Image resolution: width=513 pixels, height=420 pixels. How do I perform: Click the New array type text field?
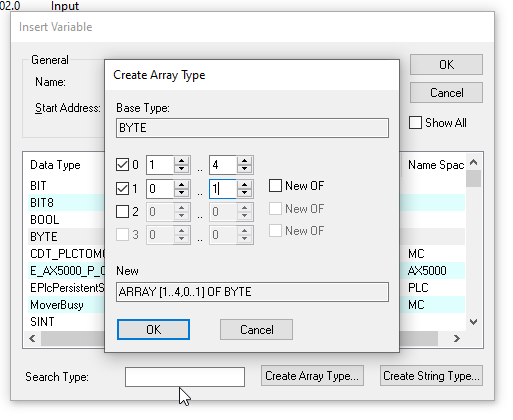[252, 292]
